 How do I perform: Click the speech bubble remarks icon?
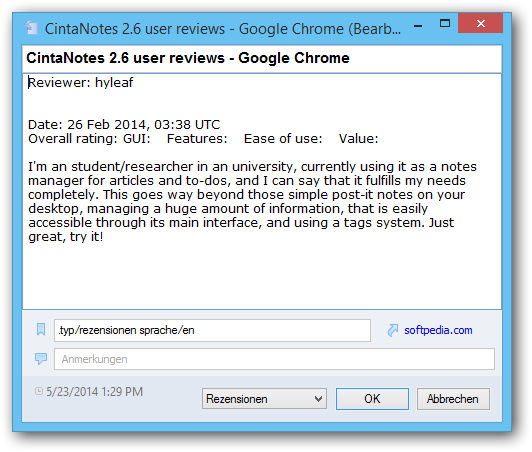pyautogui.click(x=41, y=359)
